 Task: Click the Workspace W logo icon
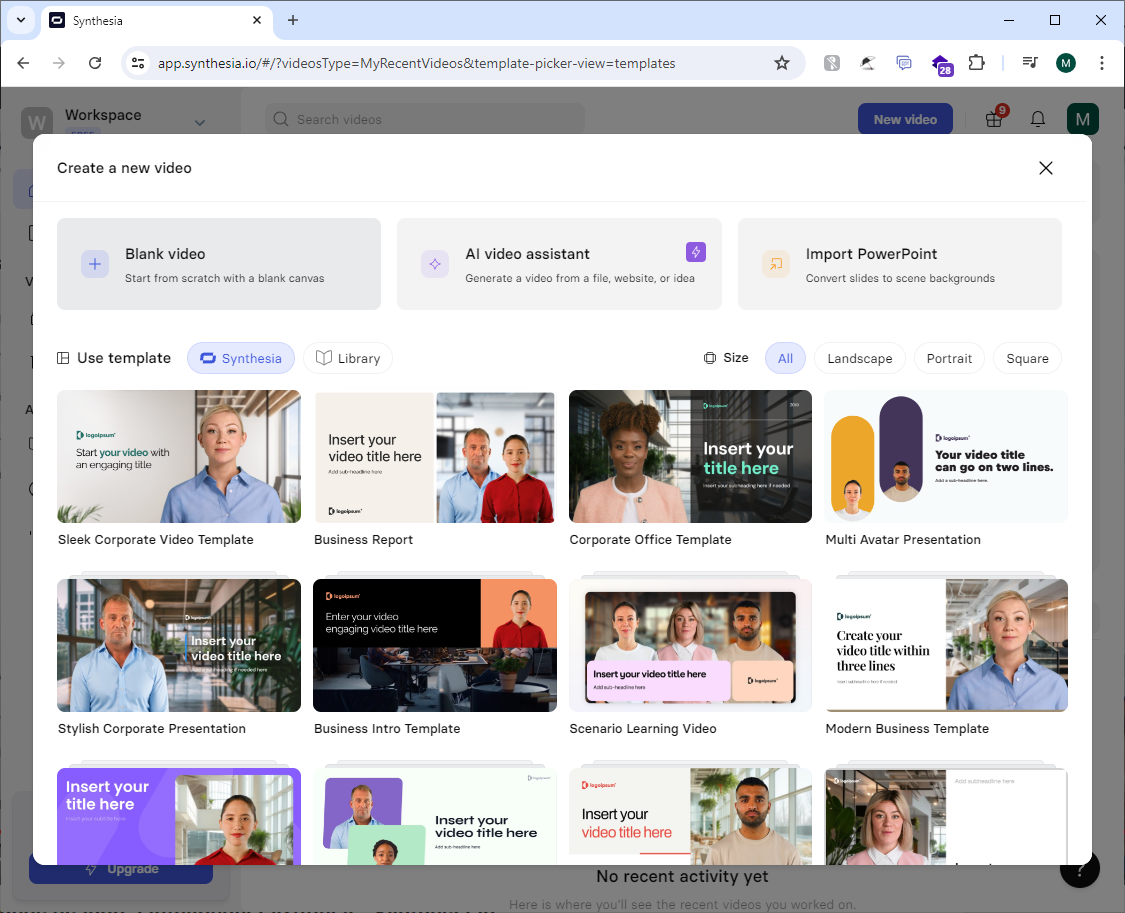[37, 123]
